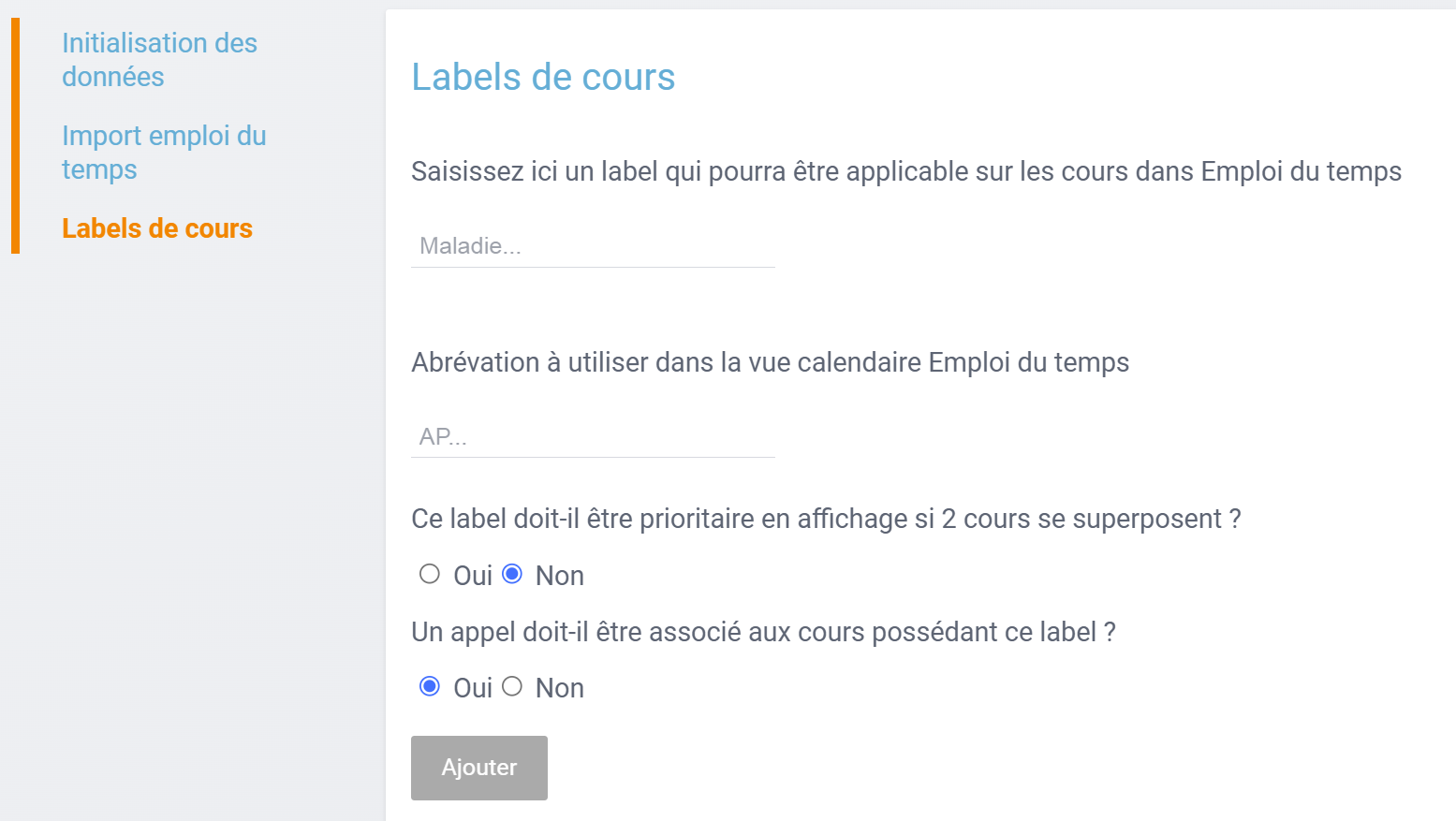Click the 'Abrévation à utiliser' description text
1456x821 pixels.
pyautogui.click(x=770, y=362)
